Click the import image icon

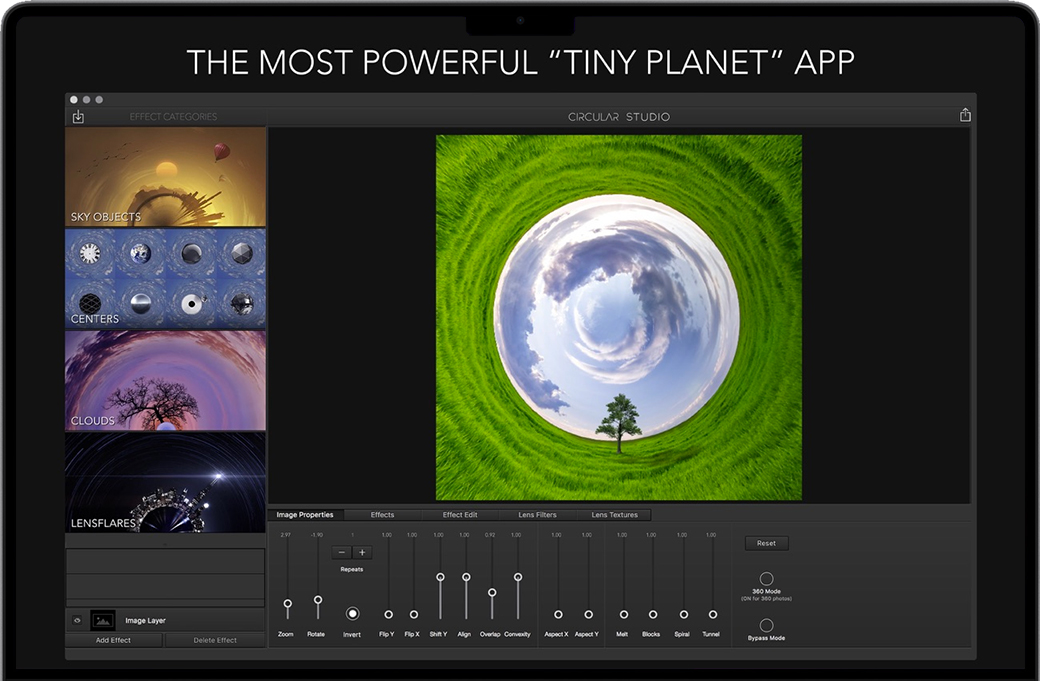pyautogui.click(x=78, y=117)
